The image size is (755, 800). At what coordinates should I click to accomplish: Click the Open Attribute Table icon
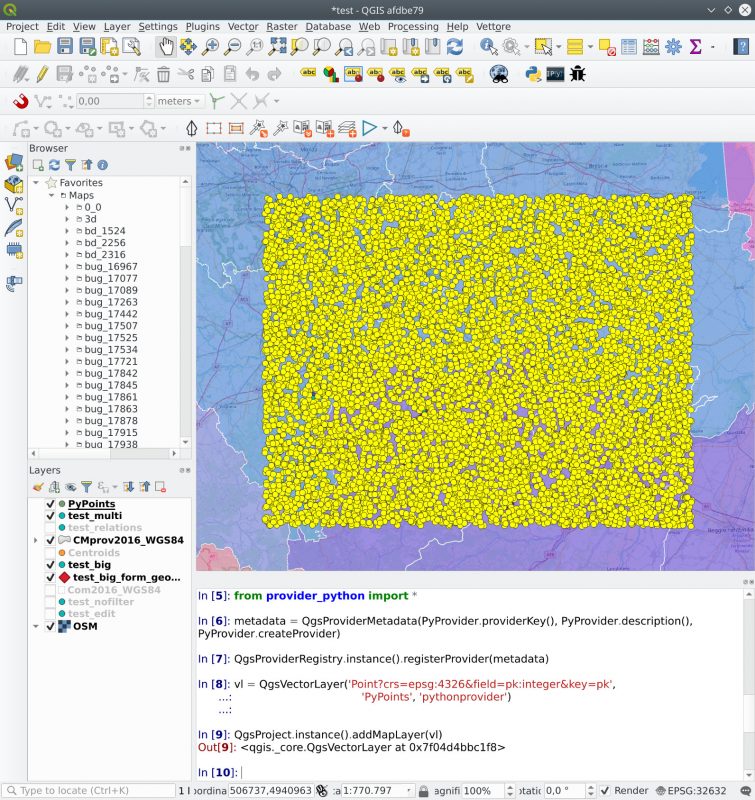tap(628, 47)
